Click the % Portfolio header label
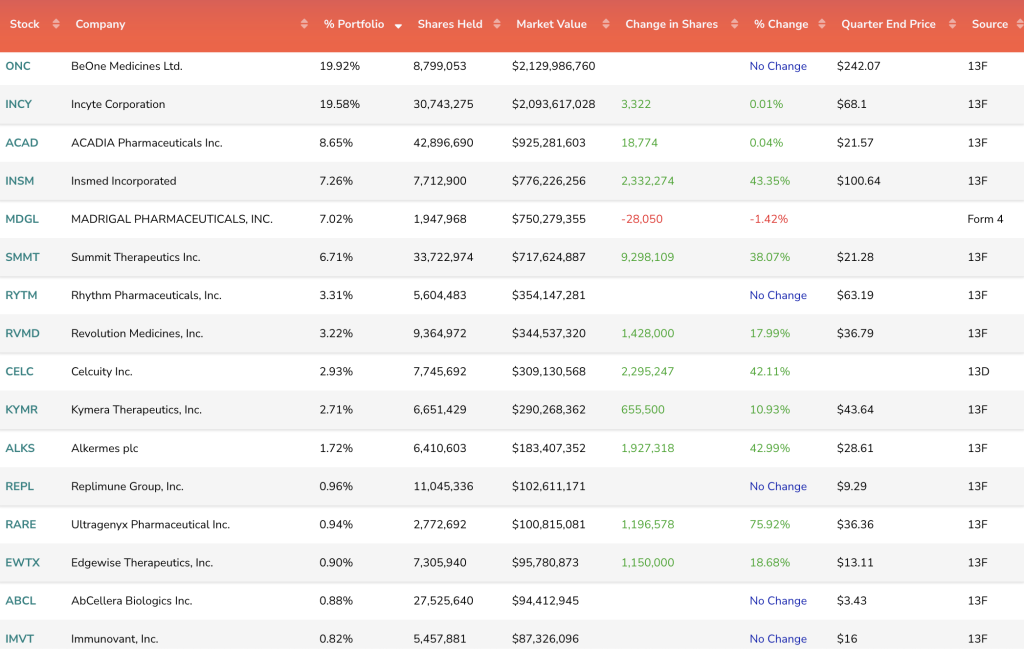This screenshot has width=1024, height=649. pos(354,24)
